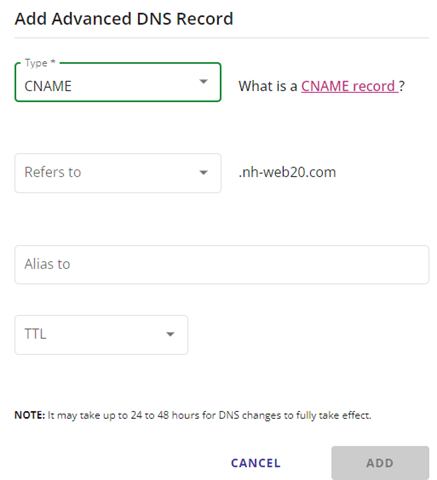Open the CNAME record help link
The width and height of the screenshot is (437, 480).
pyautogui.click(x=349, y=86)
